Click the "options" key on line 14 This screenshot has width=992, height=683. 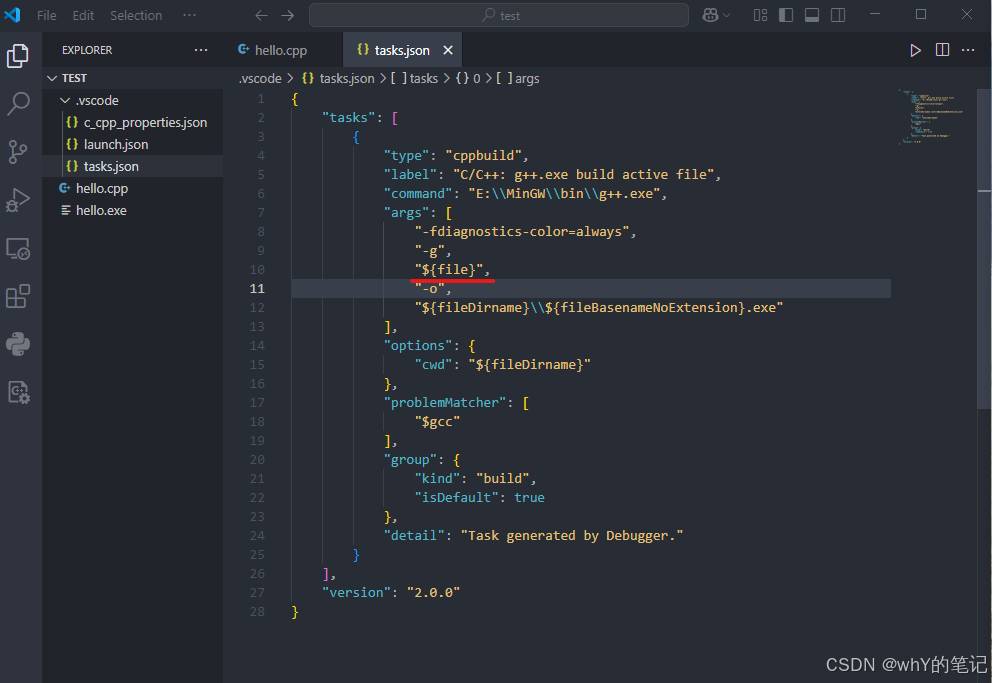pos(418,345)
